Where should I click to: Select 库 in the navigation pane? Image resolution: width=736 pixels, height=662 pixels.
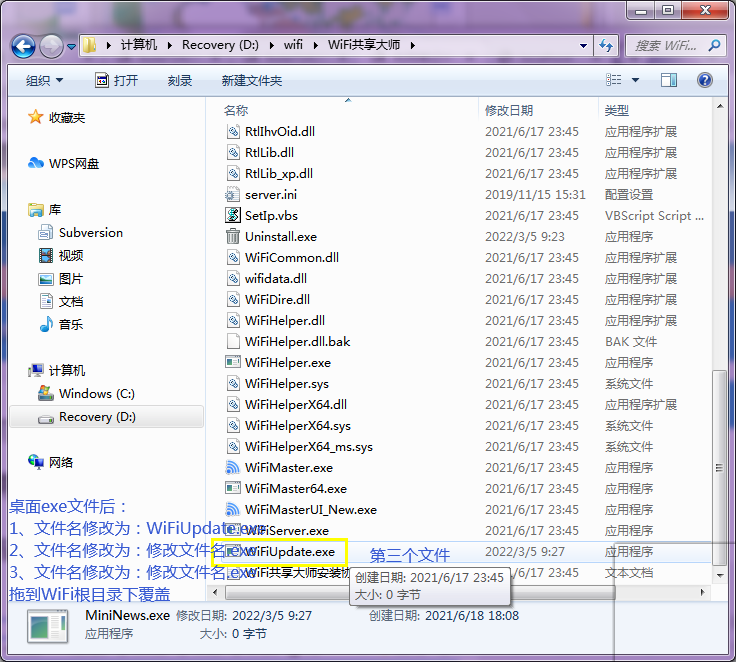pos(45,209)
